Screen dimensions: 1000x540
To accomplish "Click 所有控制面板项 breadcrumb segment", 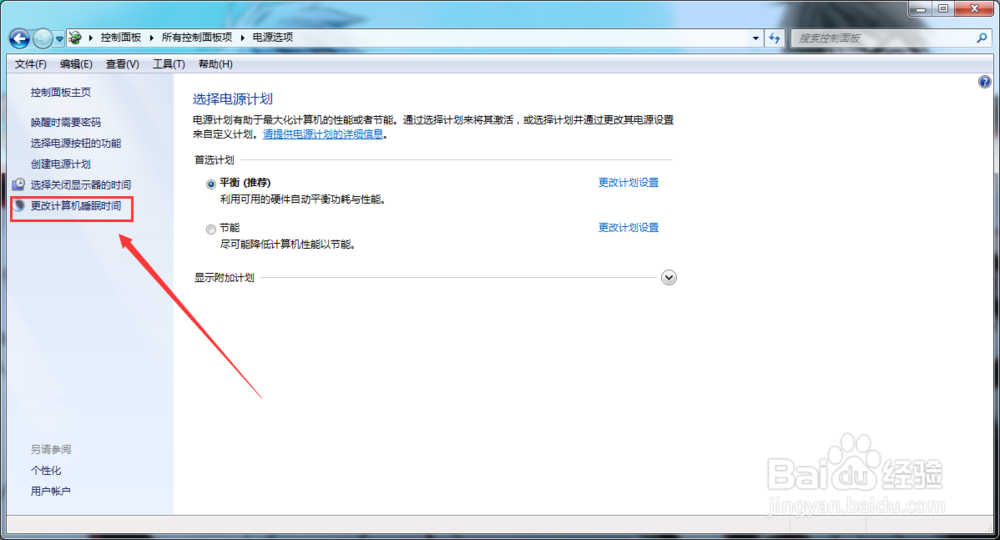I will pos(196,38).
